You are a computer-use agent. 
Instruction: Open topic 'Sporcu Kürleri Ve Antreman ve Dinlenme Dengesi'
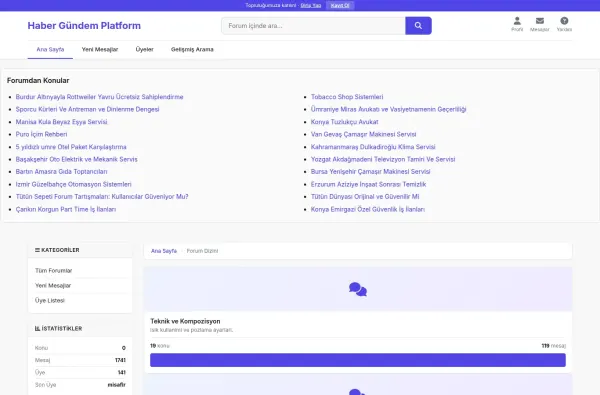(x=87, y=109)
